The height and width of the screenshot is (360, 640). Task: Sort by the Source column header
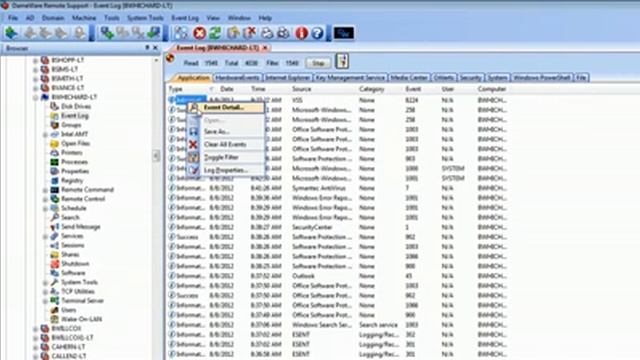point(302,89)
